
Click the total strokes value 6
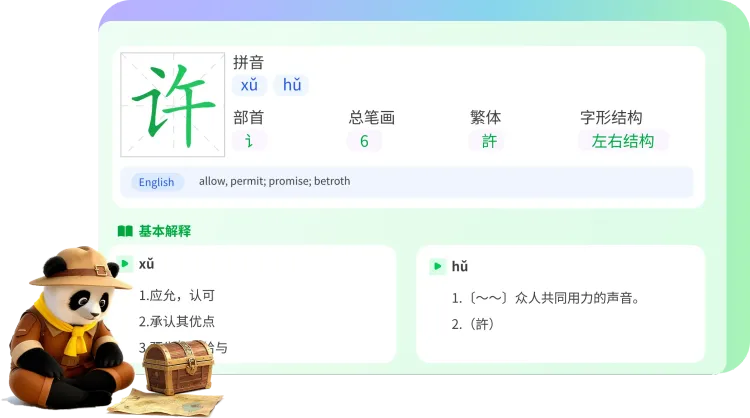[364, 141]
